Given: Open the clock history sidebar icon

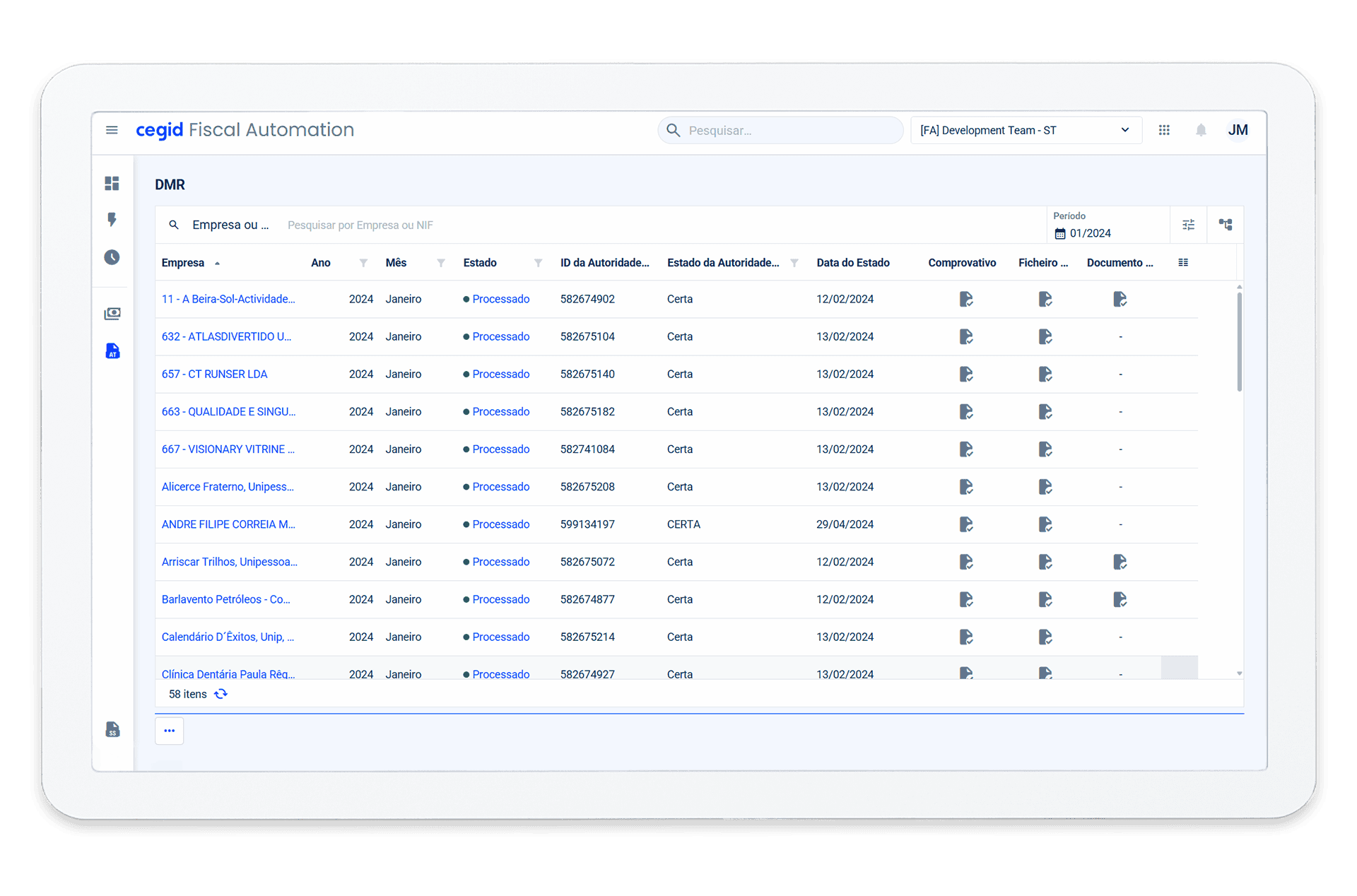Looking at the screenshot, I should click(x=112, y=257).
